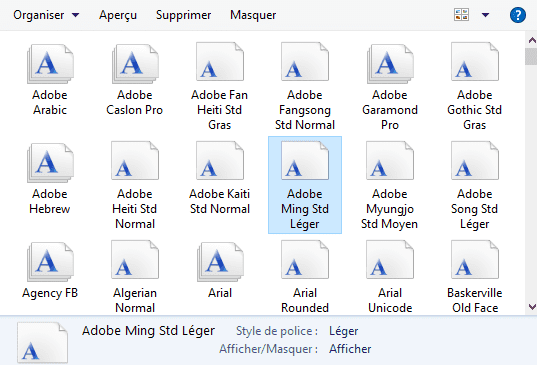
Task: Click Supprimer to delete the font
Action: 184,15
